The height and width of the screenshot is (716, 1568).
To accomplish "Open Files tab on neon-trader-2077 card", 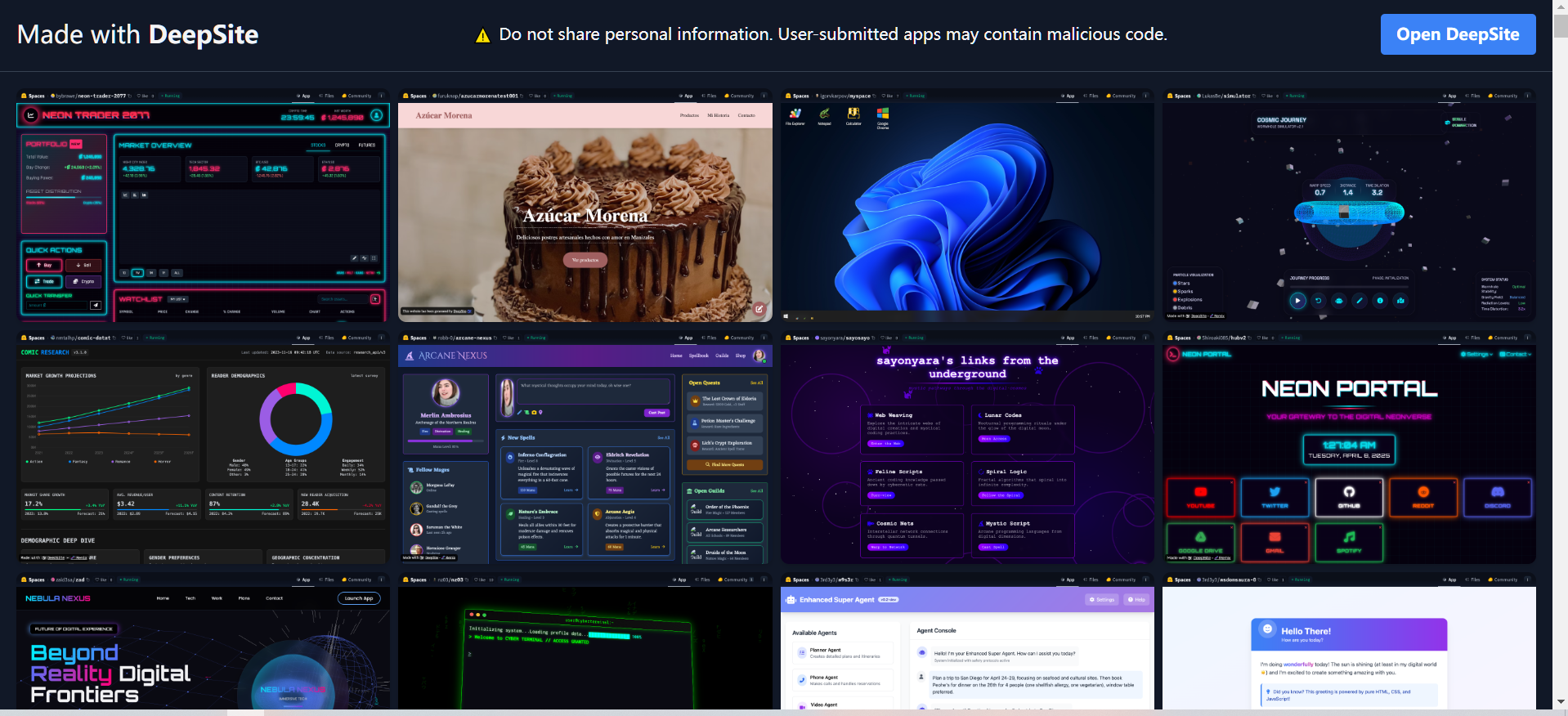I will (x=326, y=96).
